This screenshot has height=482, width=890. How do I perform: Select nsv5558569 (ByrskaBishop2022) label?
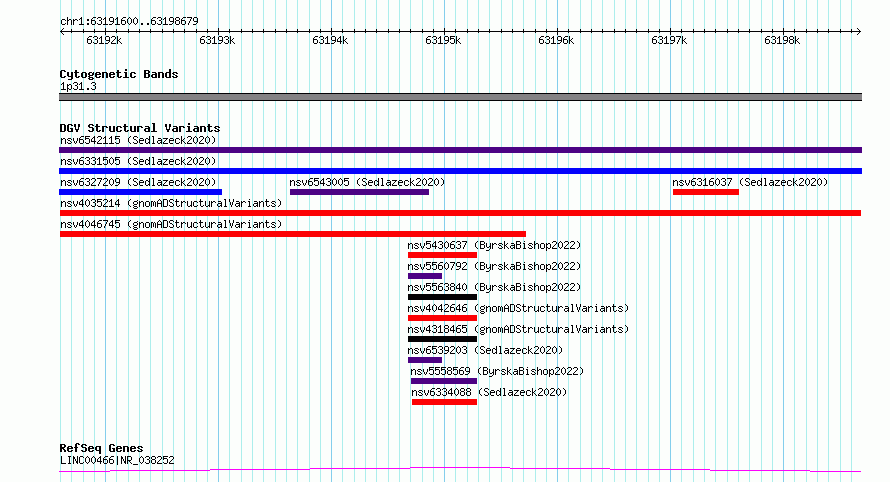point(497,371)
